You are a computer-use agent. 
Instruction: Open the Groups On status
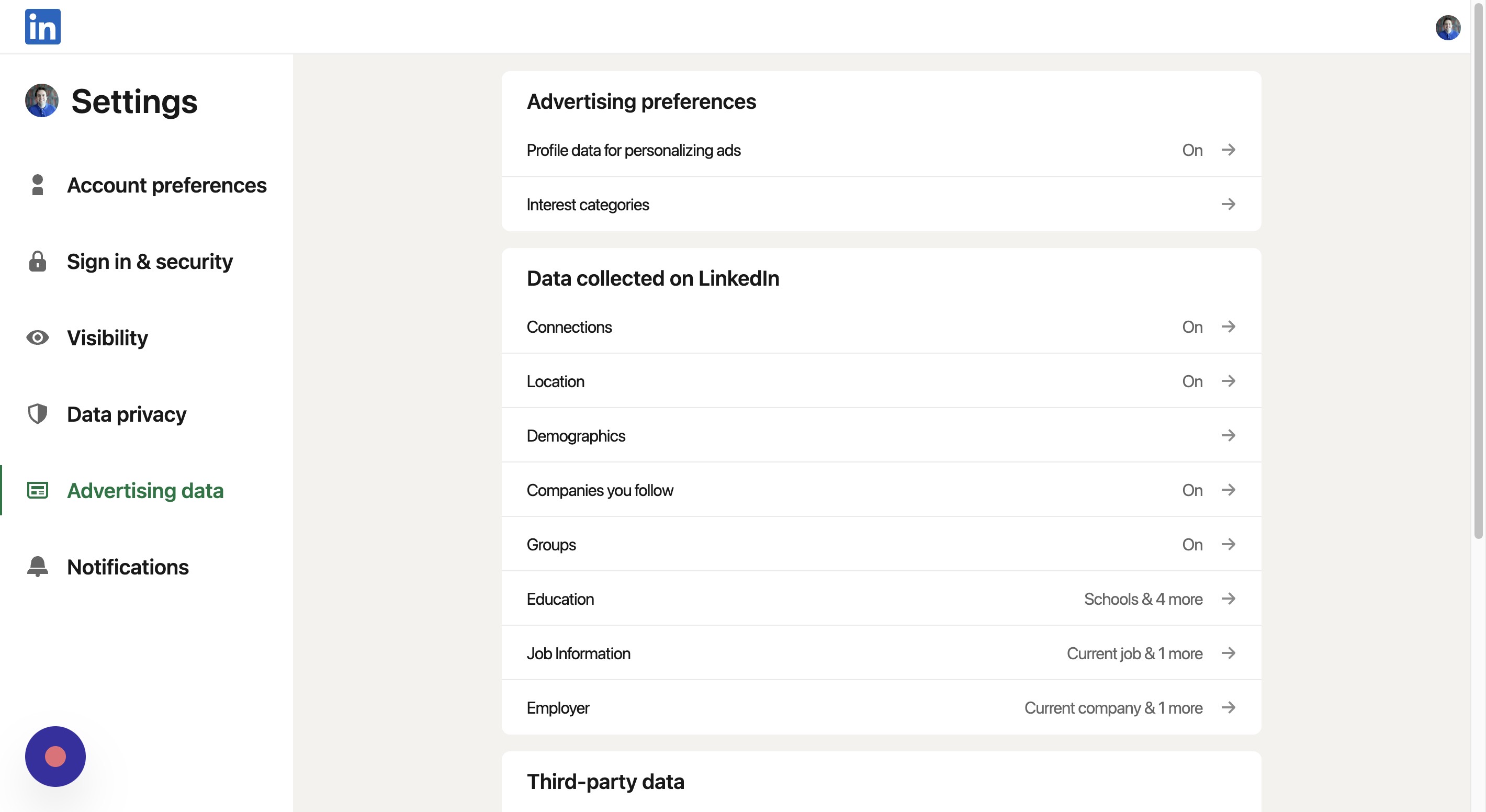coord(1192,545)
